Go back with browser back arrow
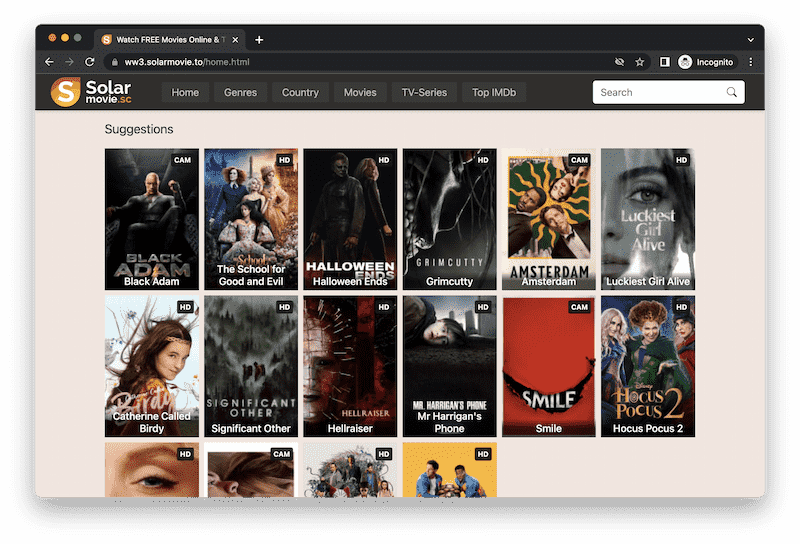This screenshot has width=800, height=544. 49,62
